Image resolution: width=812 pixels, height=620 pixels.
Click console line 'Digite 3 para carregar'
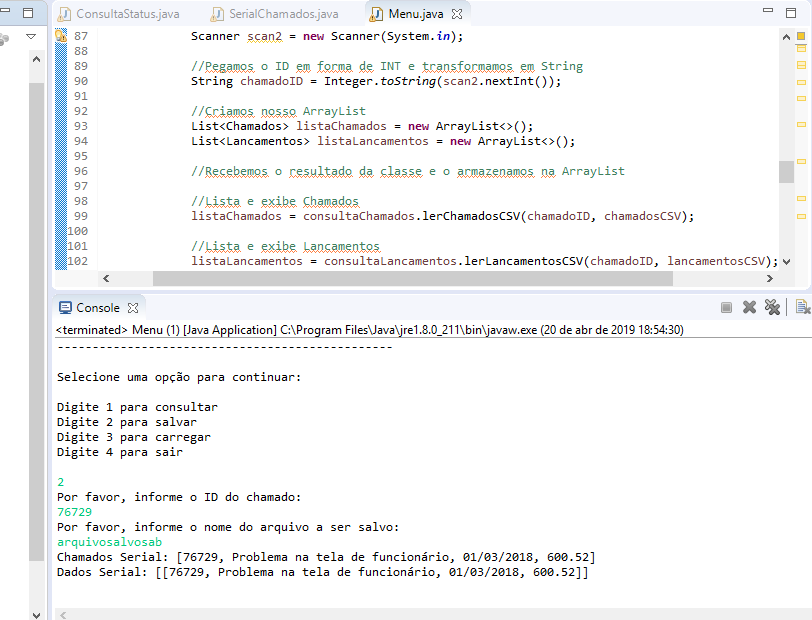click(x=134, y=437)
